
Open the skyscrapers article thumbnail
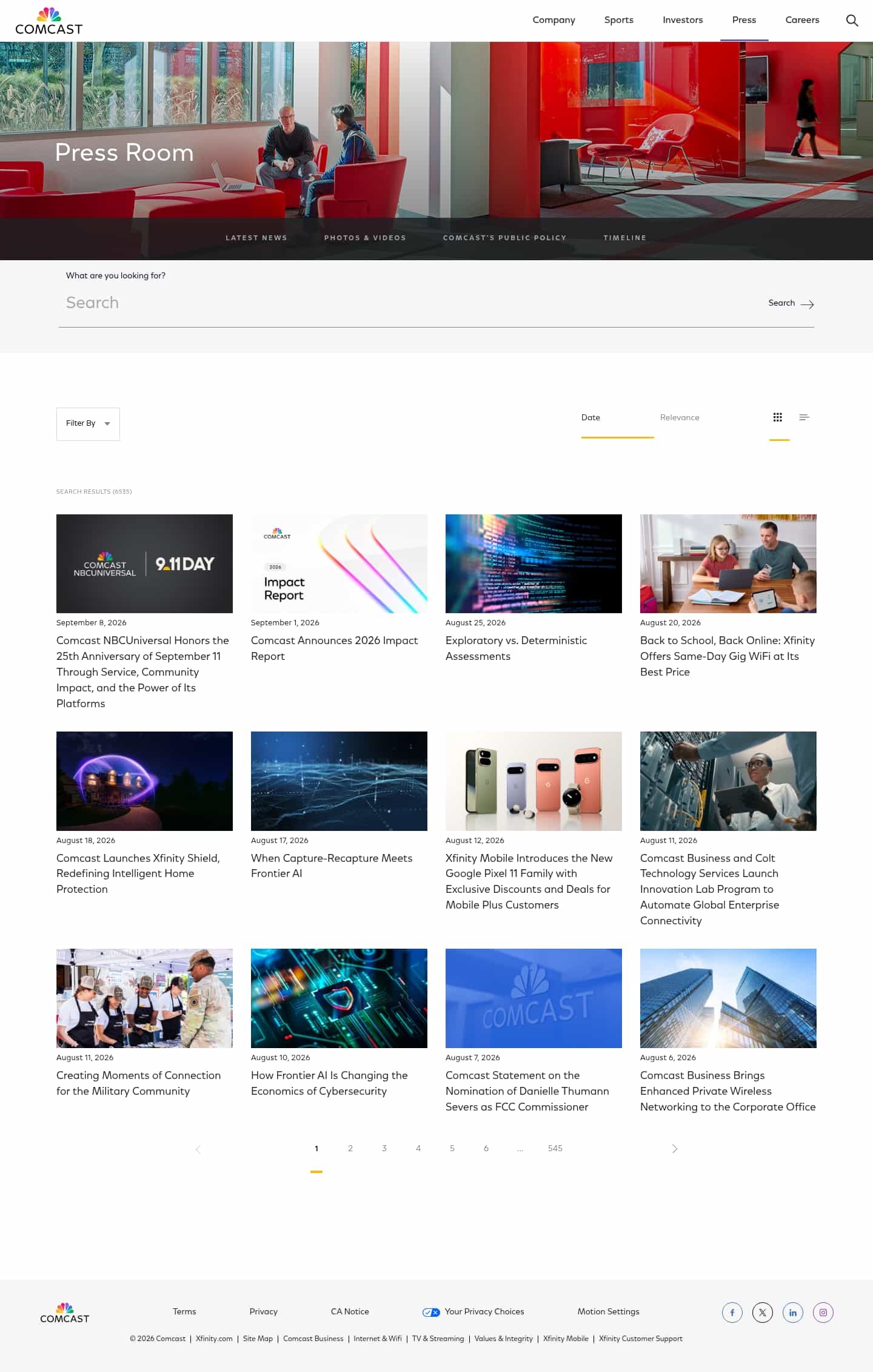tap(728, 998)
